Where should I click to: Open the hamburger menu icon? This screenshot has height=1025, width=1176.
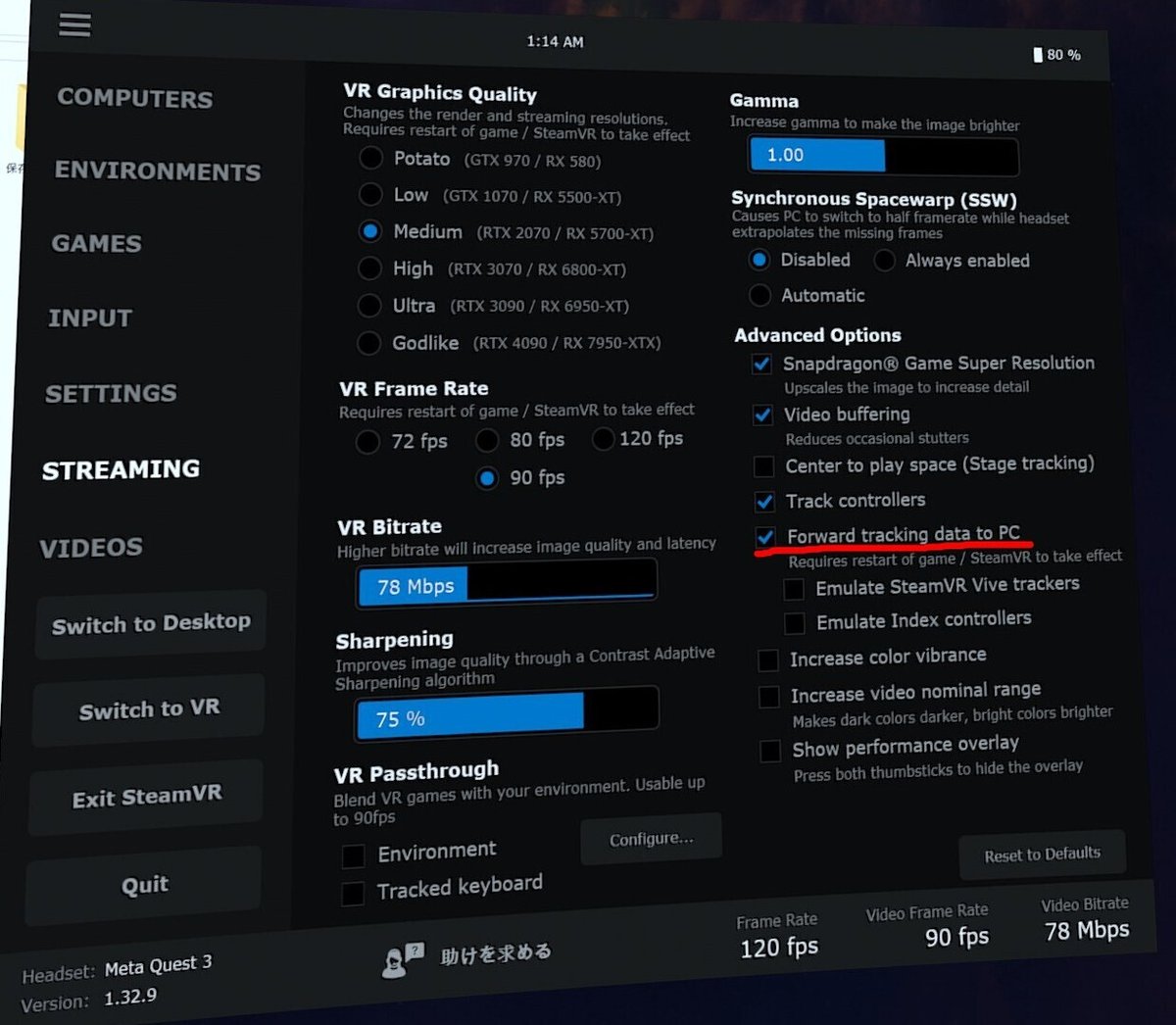(x=74, y=24)
